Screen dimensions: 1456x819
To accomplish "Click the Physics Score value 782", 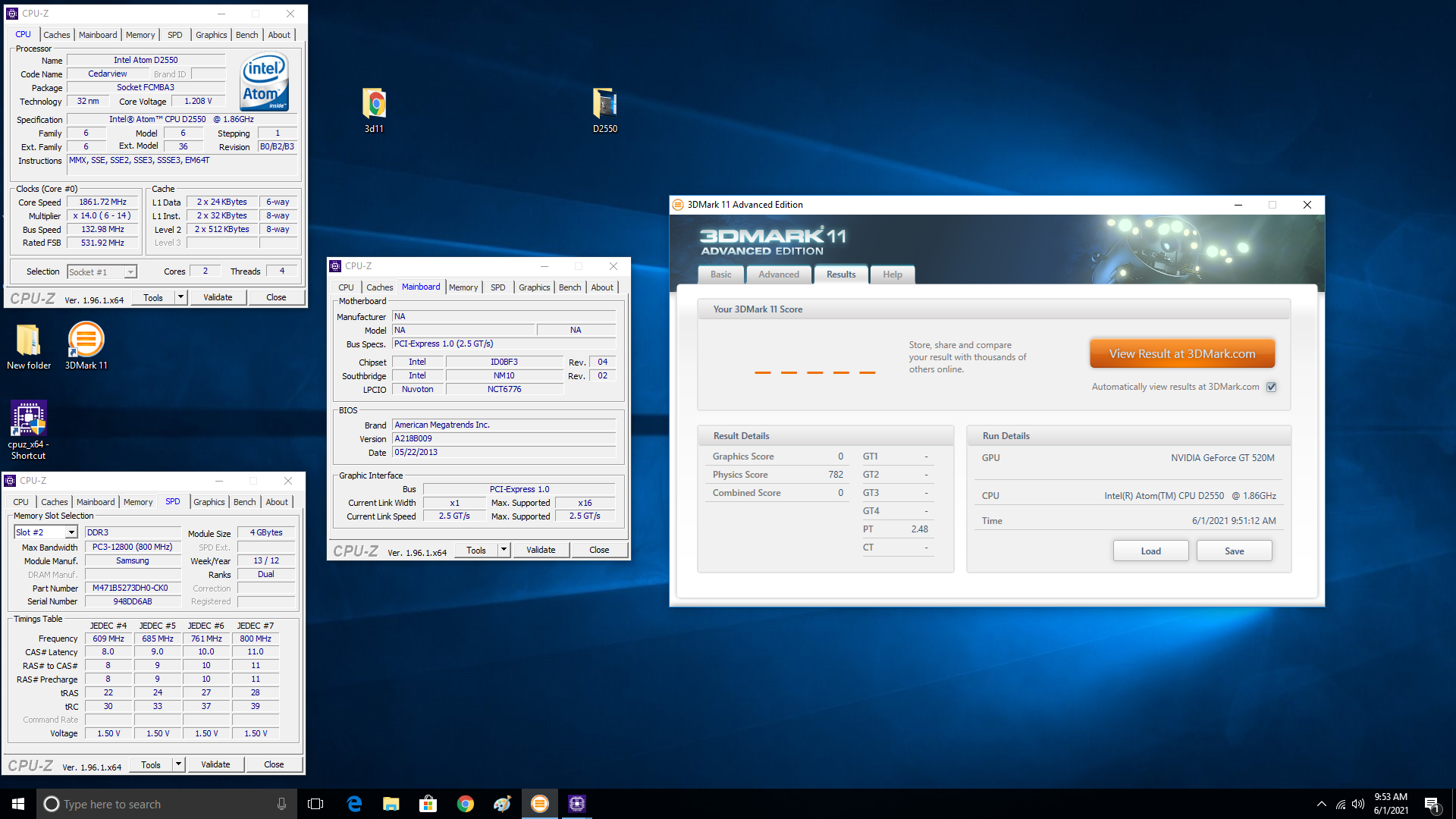I will click(836, 475).
